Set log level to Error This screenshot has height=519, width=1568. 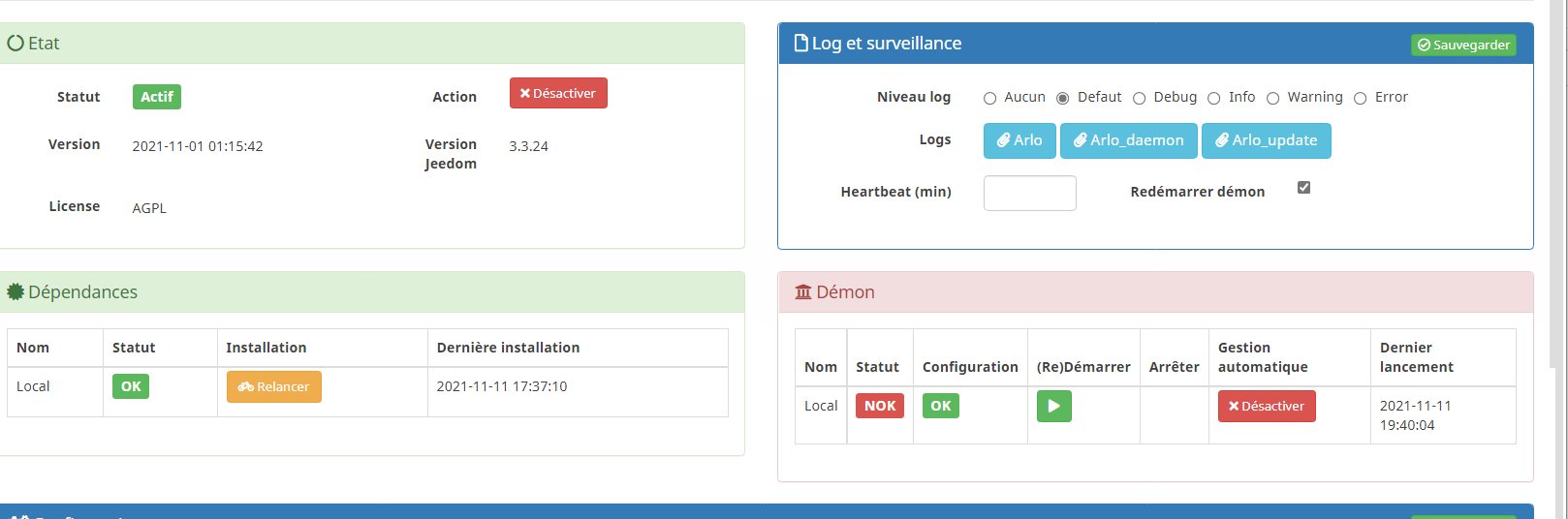tap(1361, 98)
